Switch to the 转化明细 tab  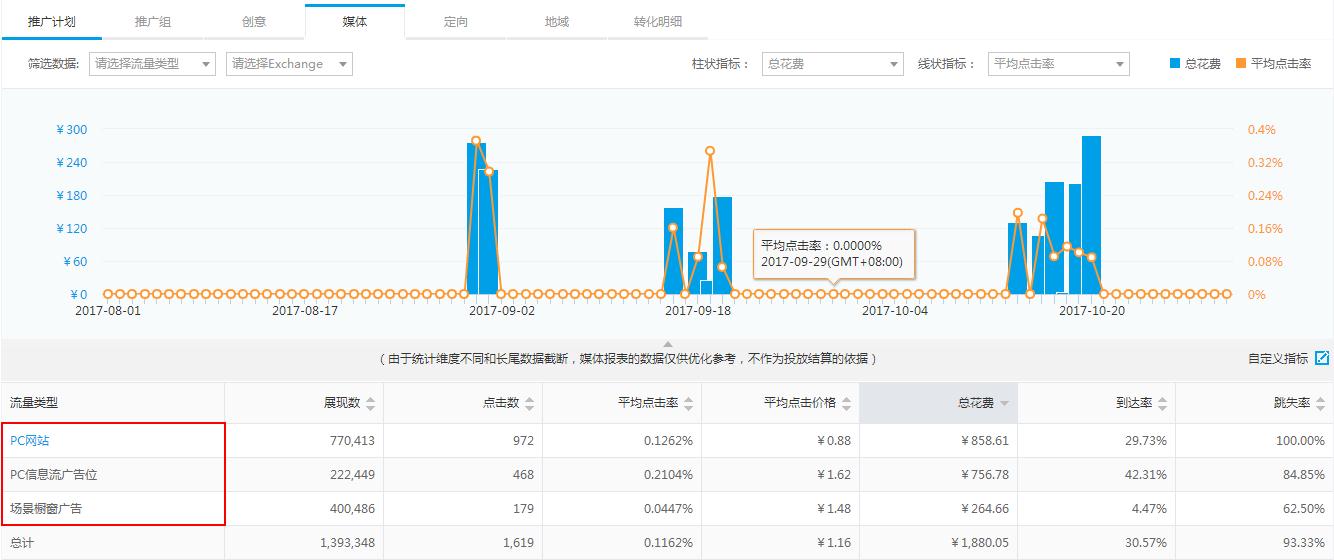pos(658,21)
